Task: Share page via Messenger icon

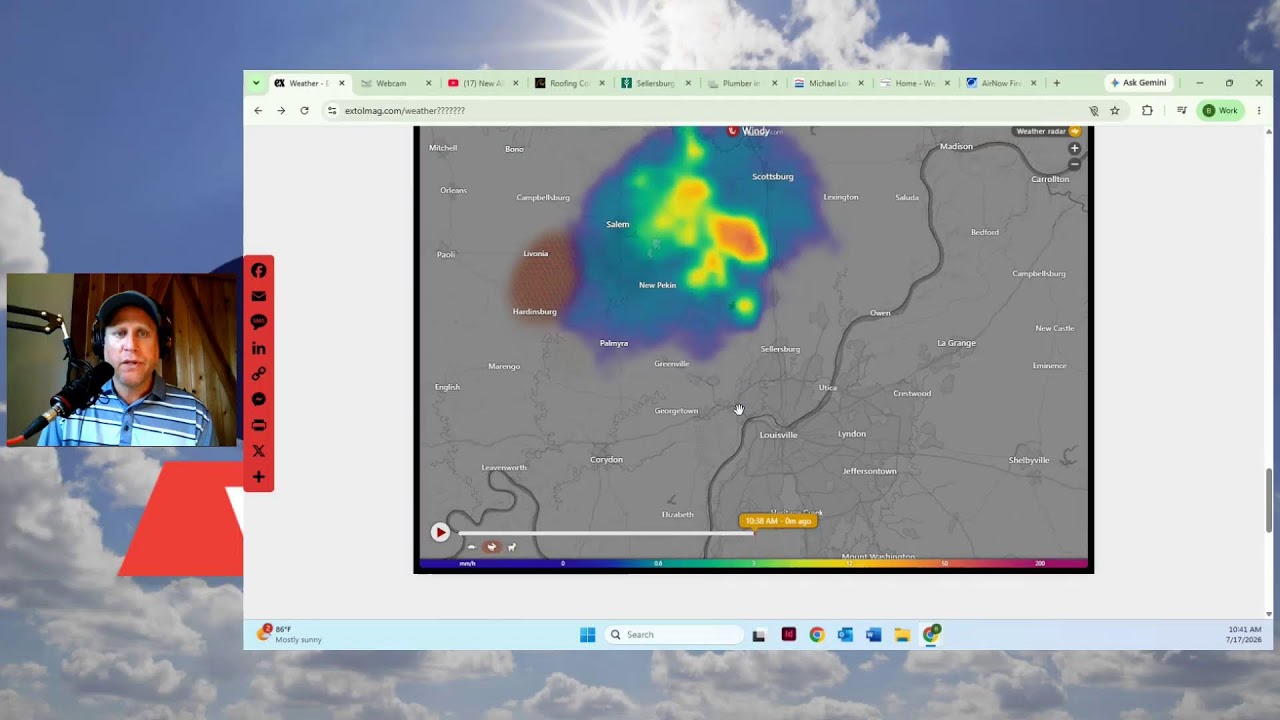Action: point(258,400)
